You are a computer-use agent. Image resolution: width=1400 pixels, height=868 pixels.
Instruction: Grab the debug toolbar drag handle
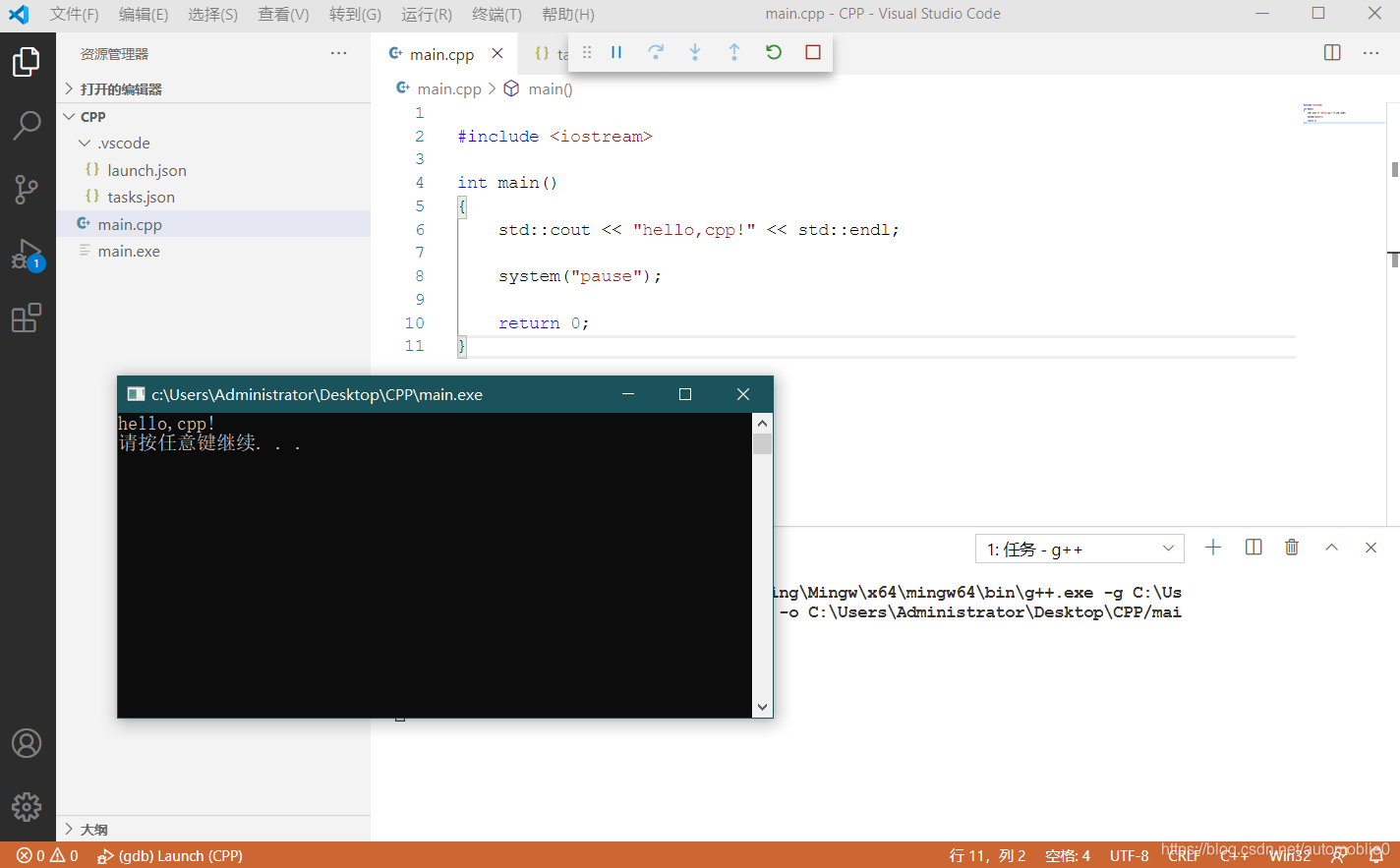click(587, 52)
